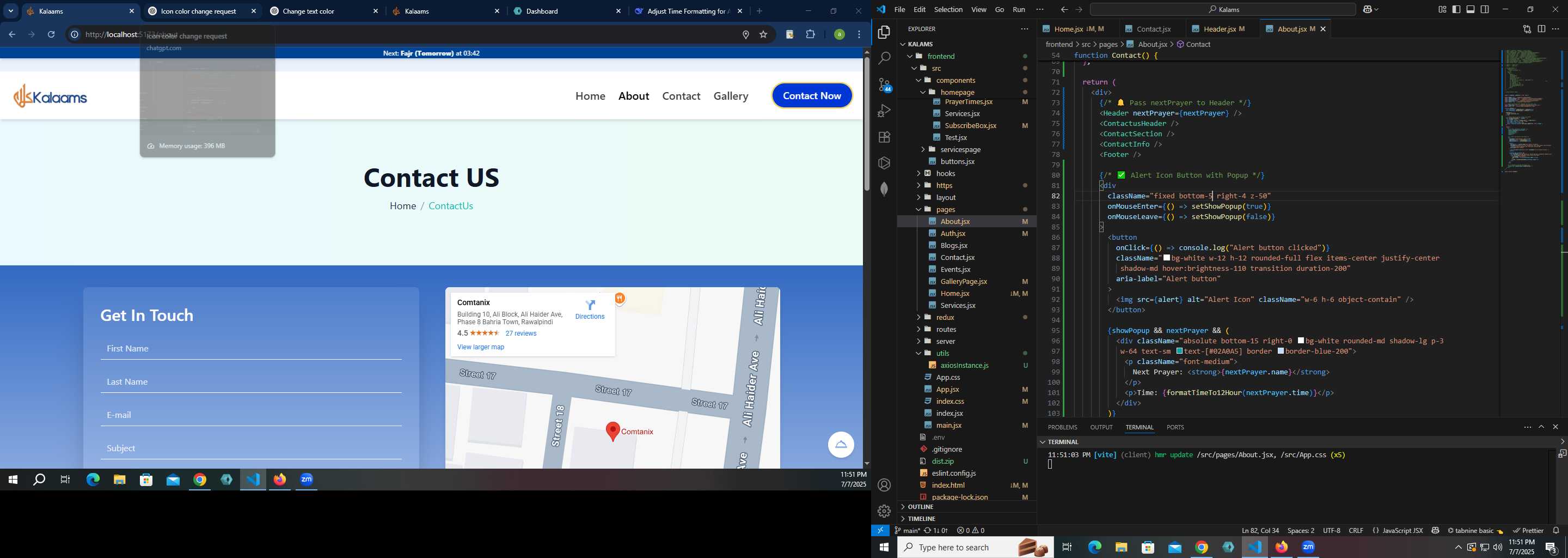This screenshot has height=558, width=1568.
Task: Click the location pin icon in address bar
Action: coord(746,35)
